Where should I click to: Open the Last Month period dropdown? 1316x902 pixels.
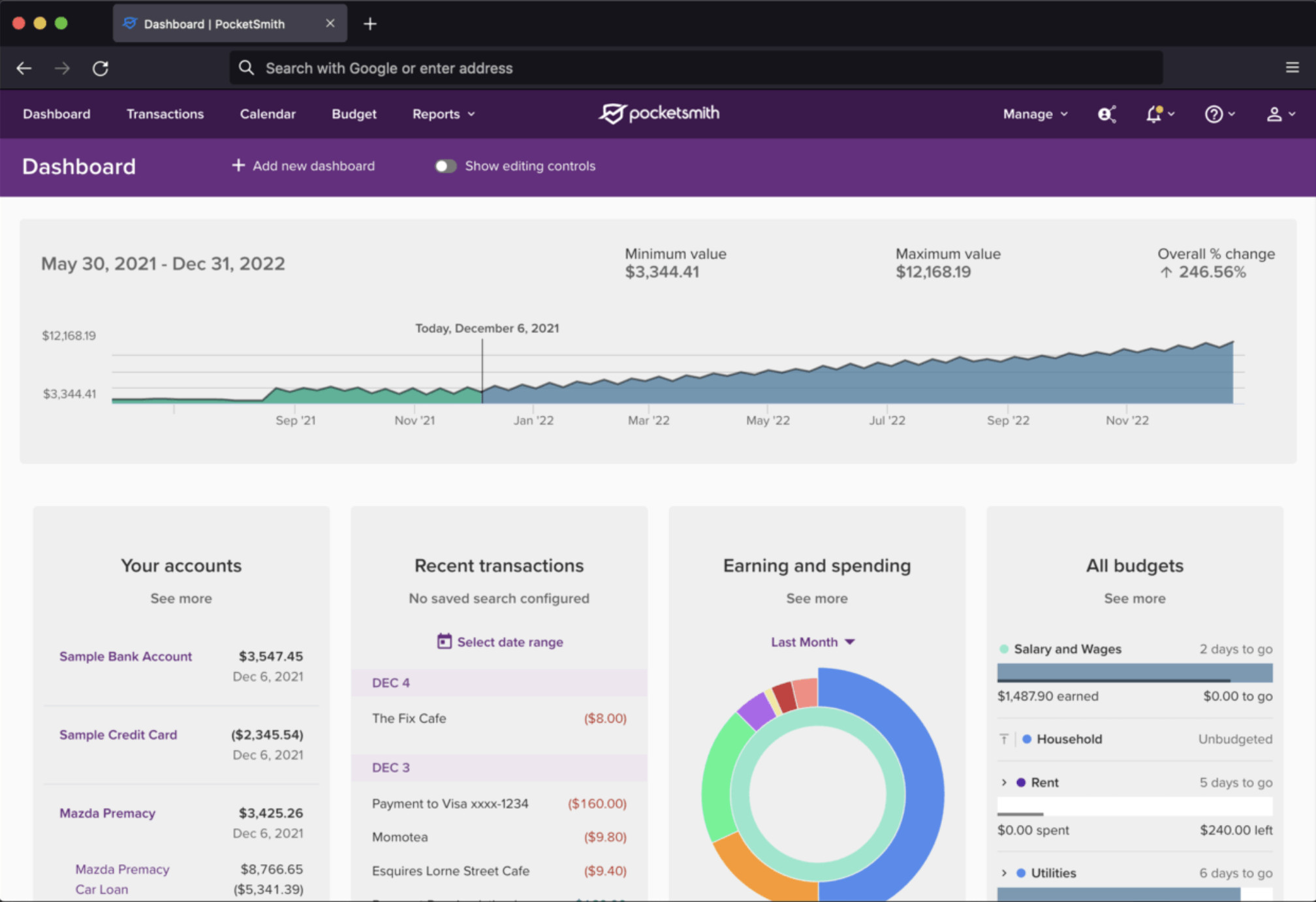click(813, 642)
